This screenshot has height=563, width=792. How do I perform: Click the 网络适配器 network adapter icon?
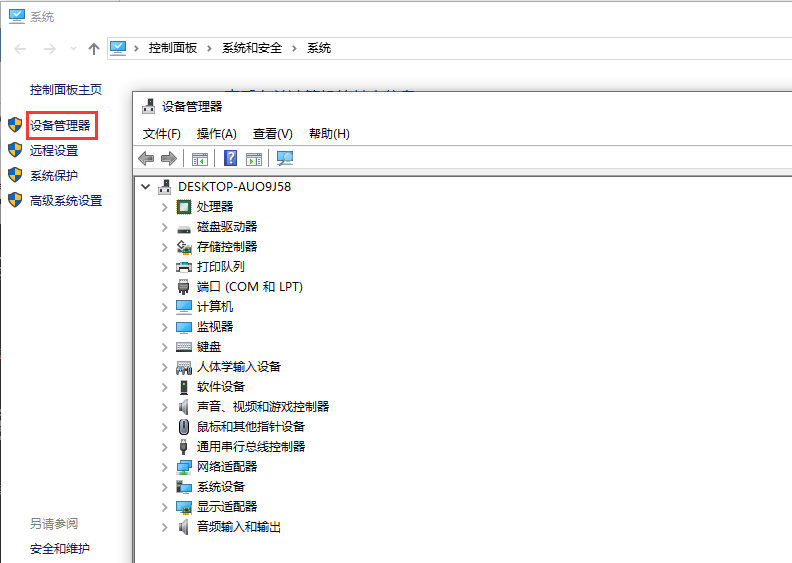click(x=184, y=467)
